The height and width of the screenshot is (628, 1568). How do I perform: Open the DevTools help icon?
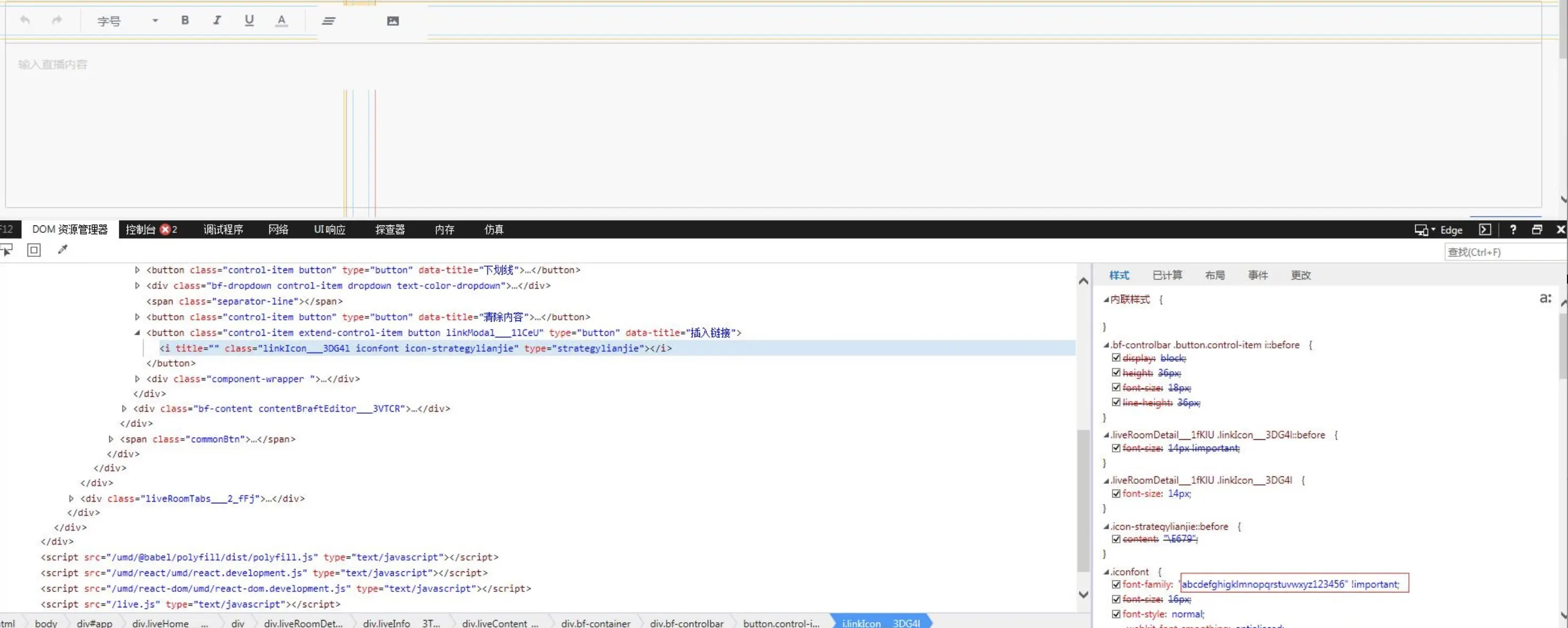click(x=1513, y=230)
